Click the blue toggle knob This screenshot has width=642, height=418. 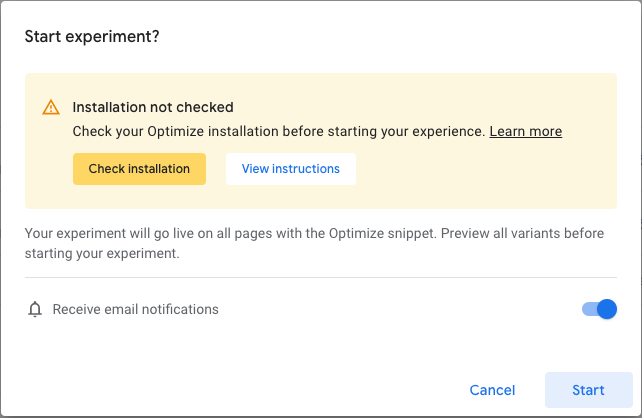[x=606, y=309]
